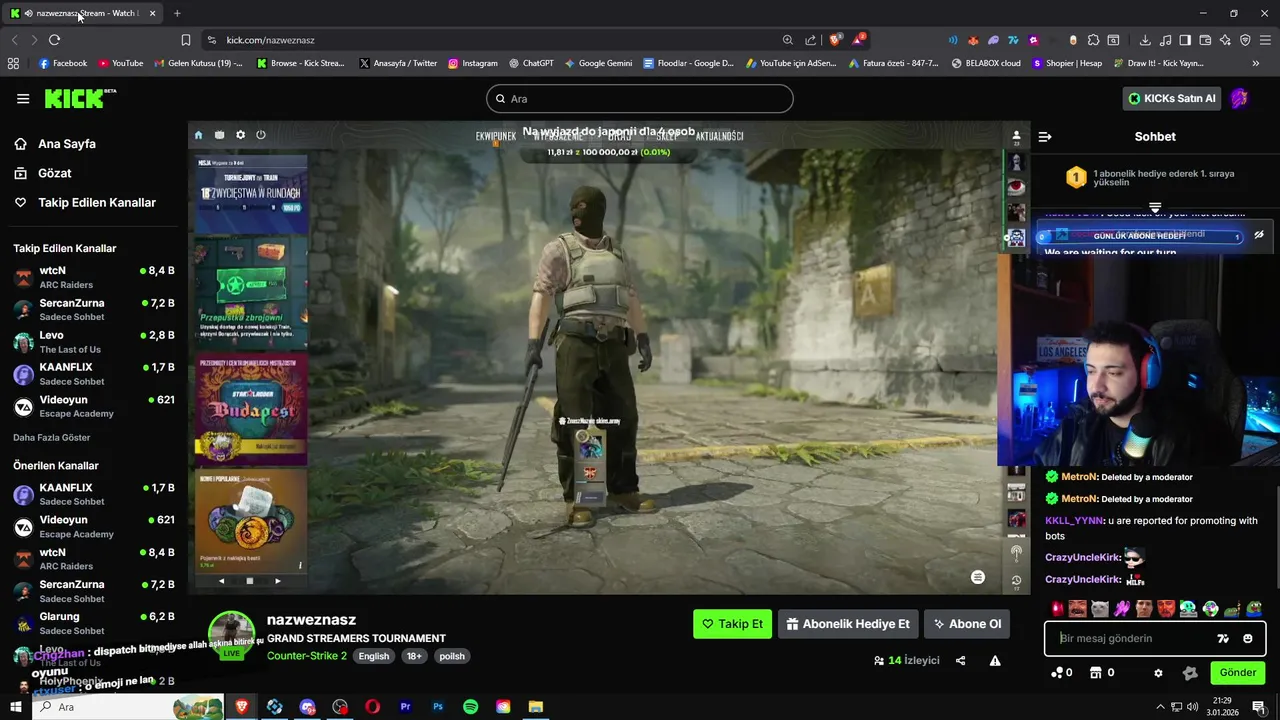Hide the daily subscriber goal

[1259, 236]
